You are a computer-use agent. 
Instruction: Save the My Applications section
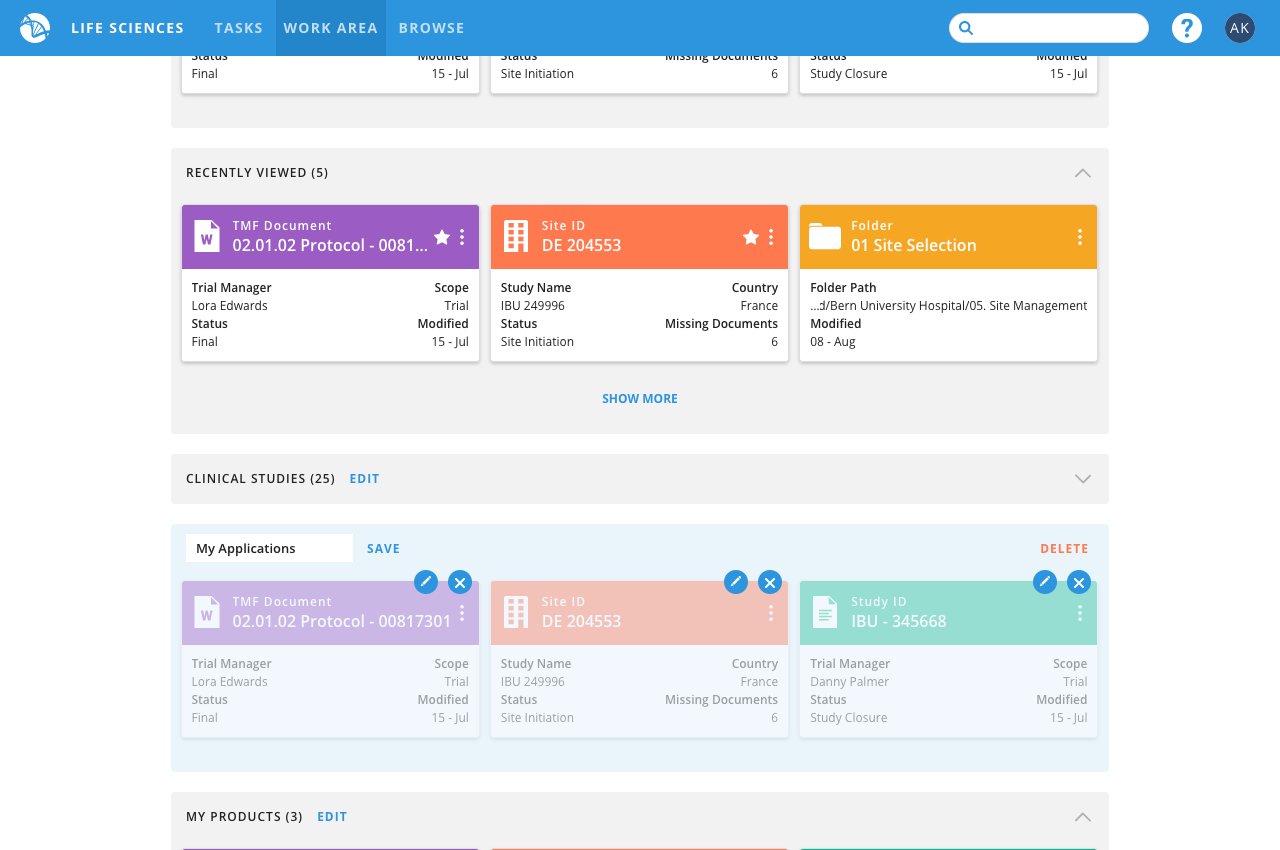pos(384,549)
